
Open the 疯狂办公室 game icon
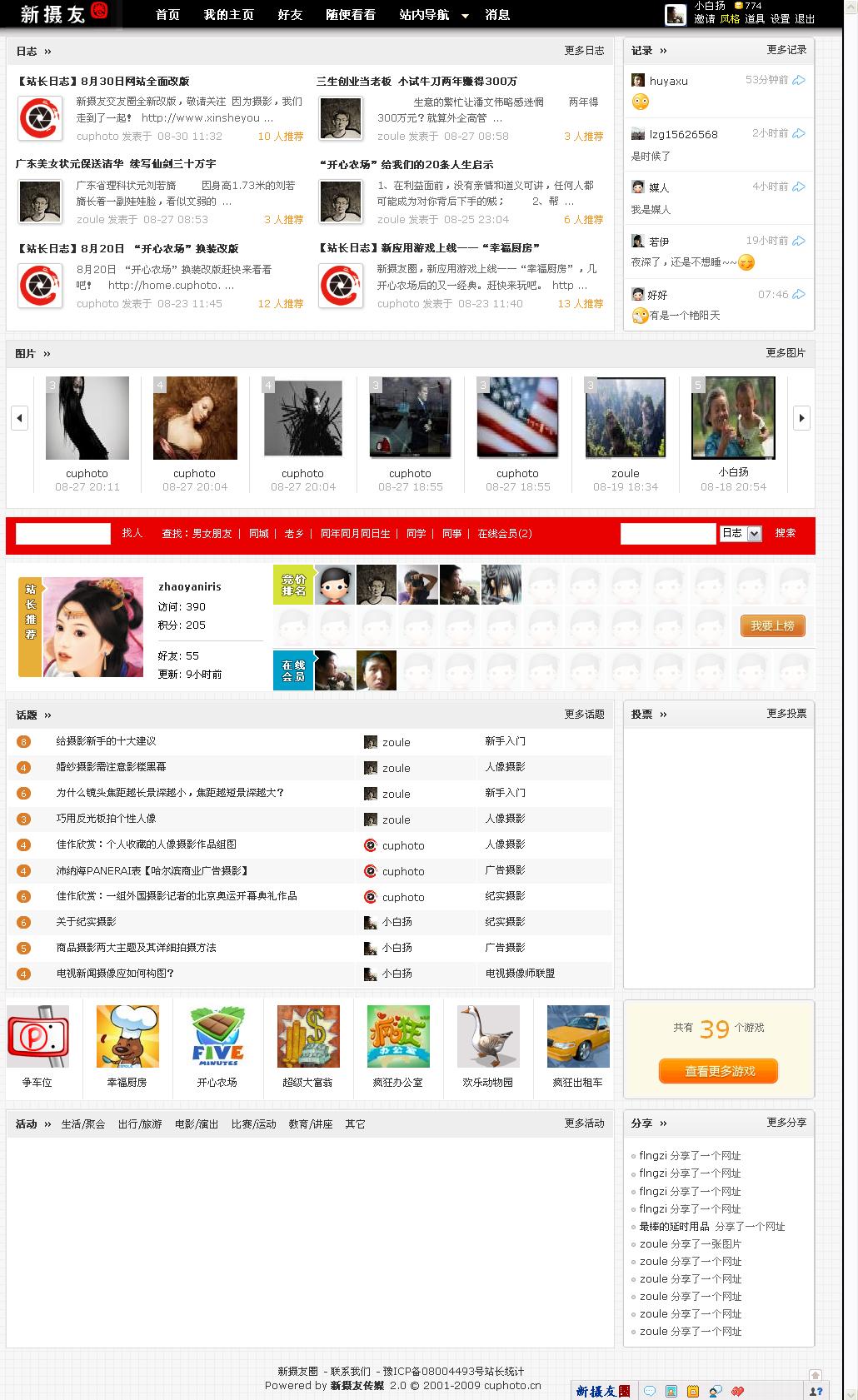(398, 1036)
